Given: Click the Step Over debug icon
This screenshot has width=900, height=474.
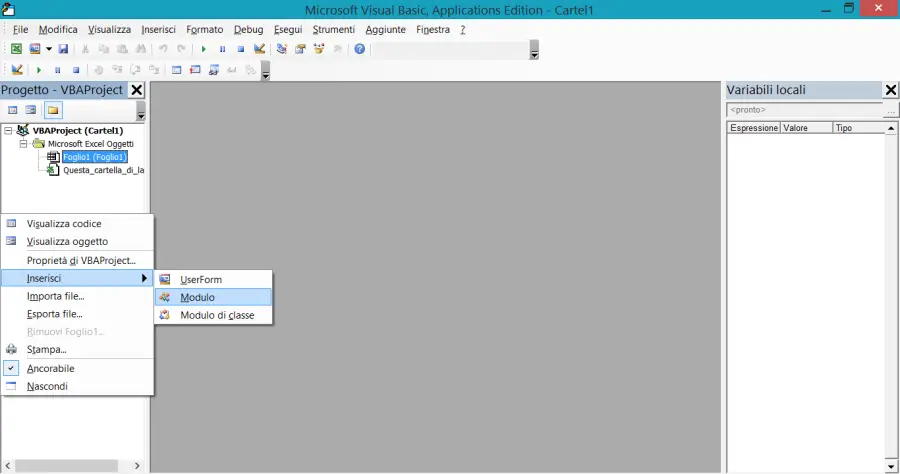Looking at the screenshot, I should tap(135, 70).
